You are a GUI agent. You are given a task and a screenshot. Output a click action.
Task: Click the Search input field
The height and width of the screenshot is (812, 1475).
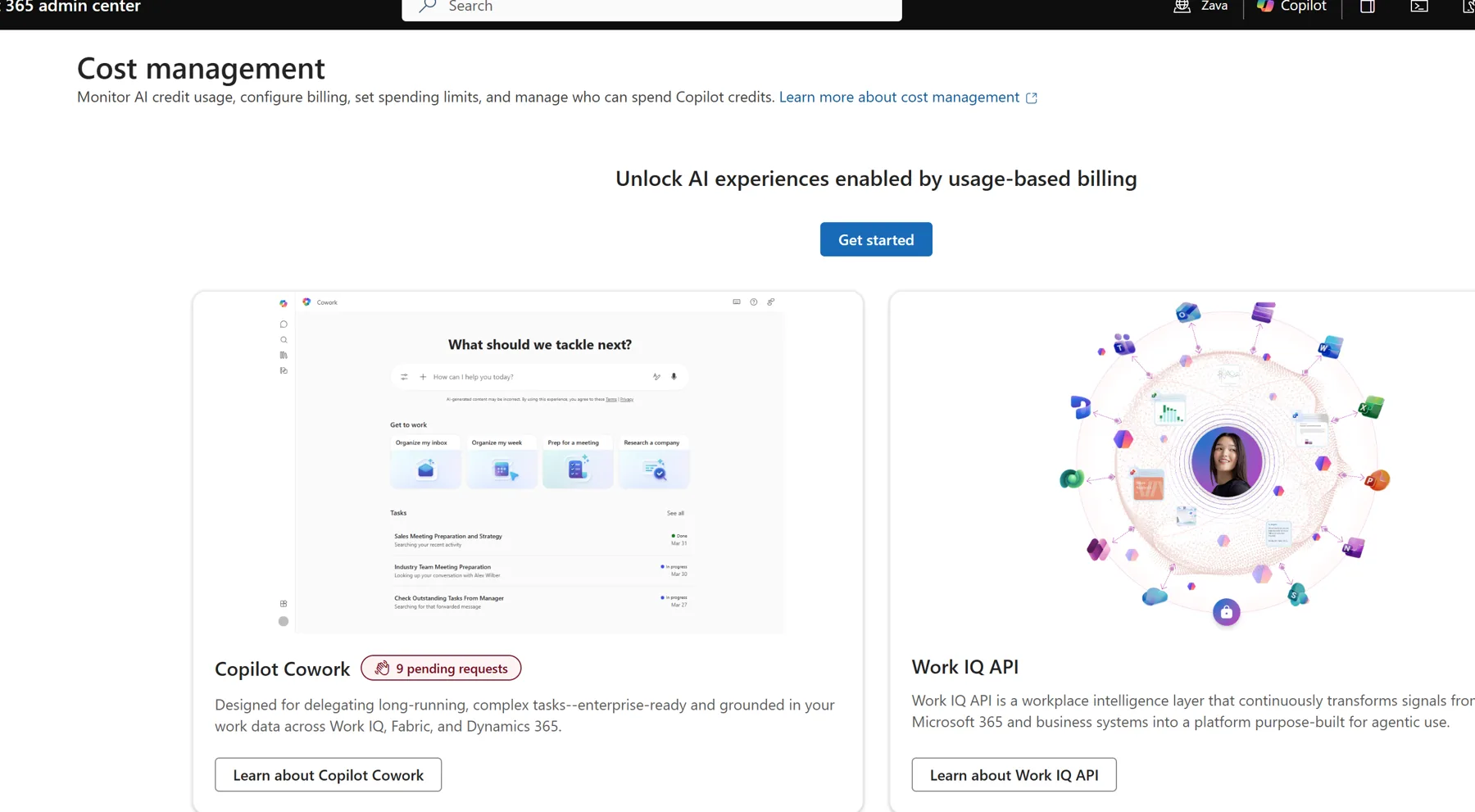(651, 7)
